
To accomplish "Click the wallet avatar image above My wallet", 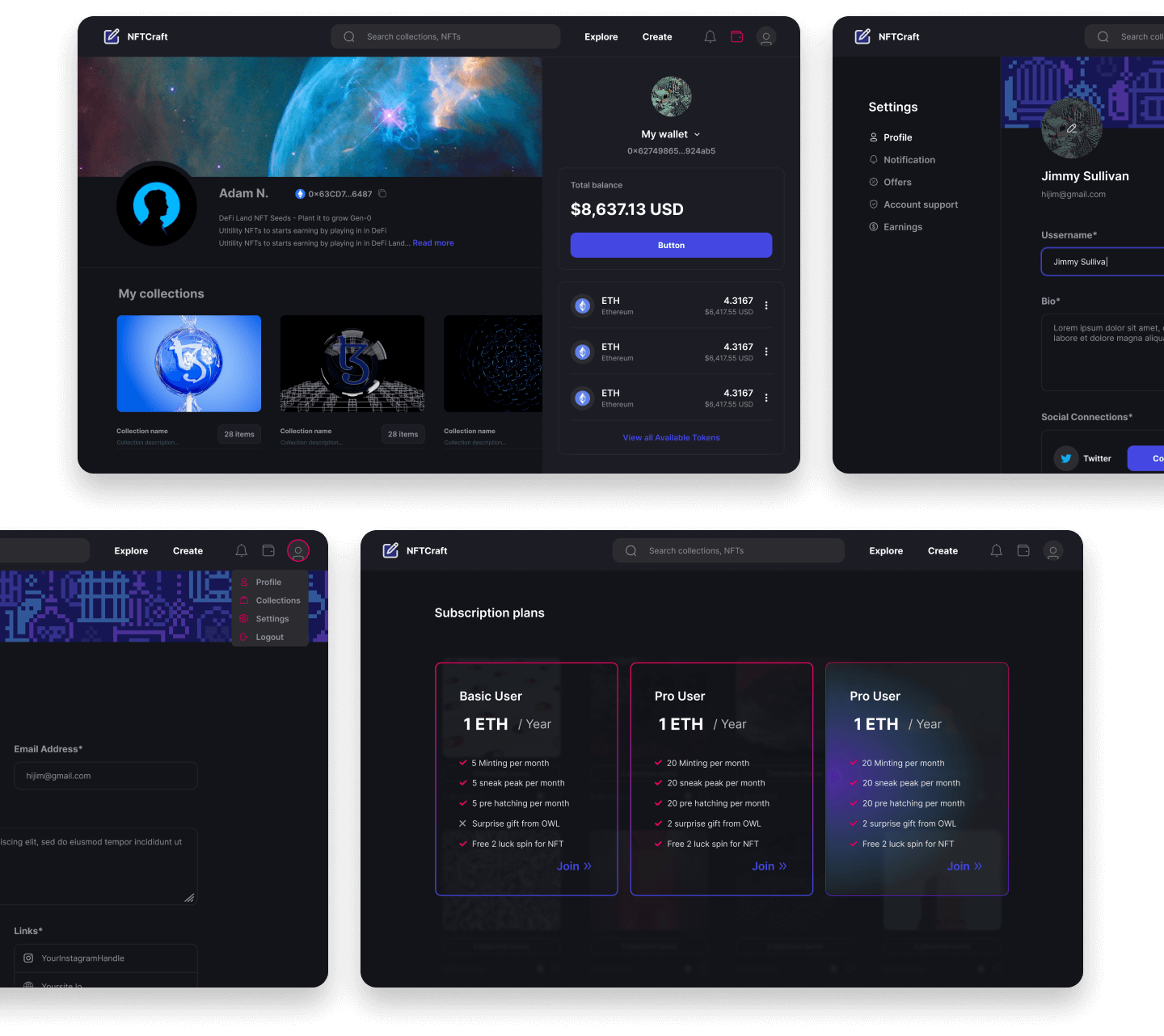I will [671, 96].
